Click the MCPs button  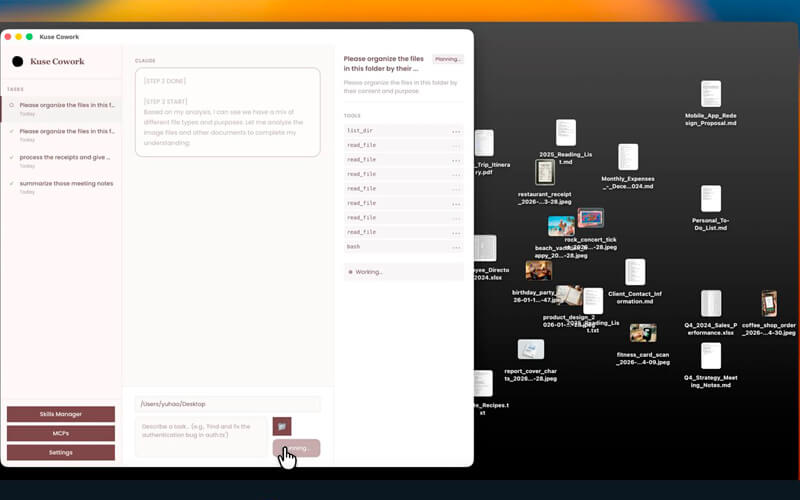click(x=61, y=433)
